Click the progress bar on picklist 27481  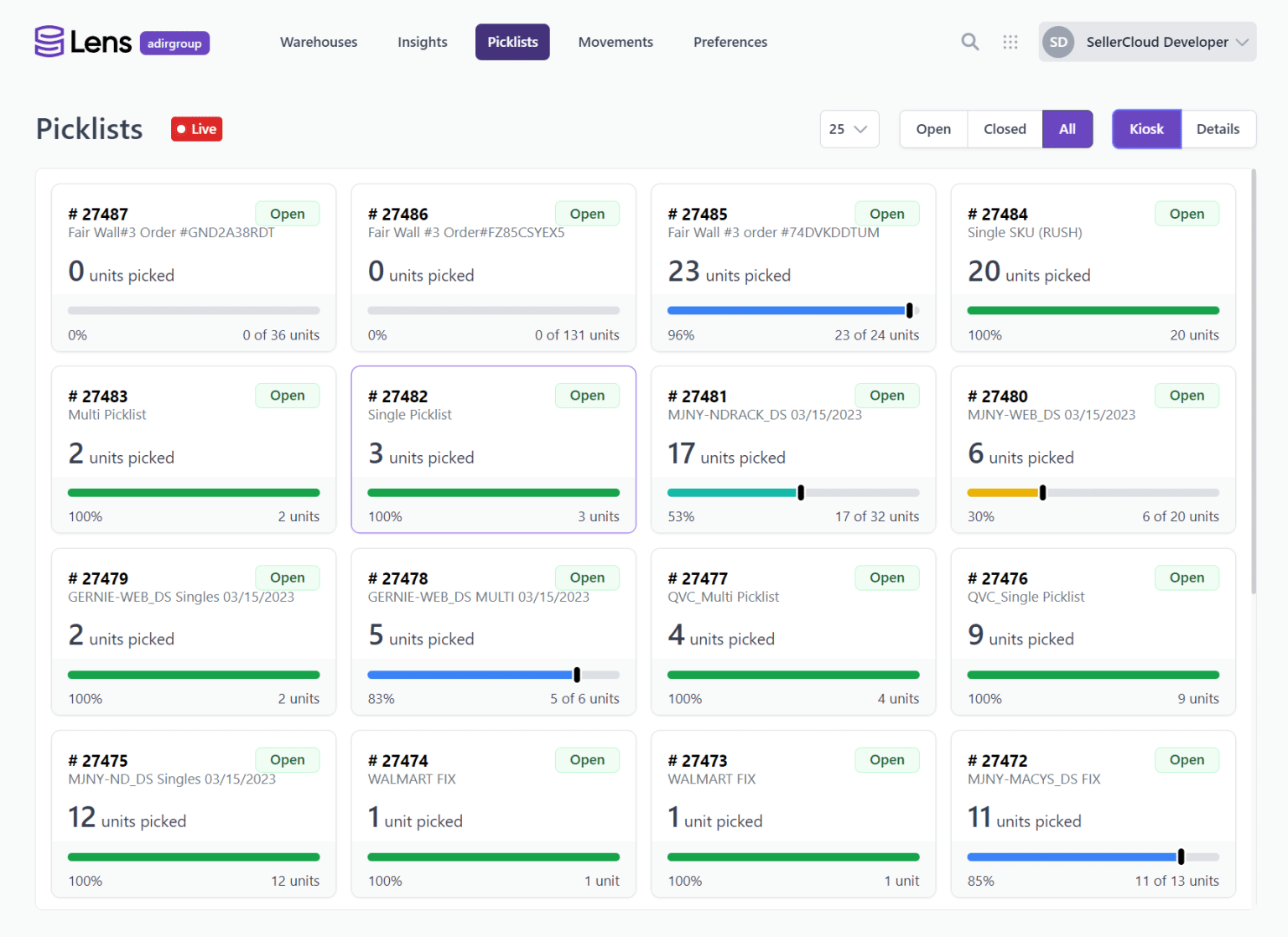793,492
